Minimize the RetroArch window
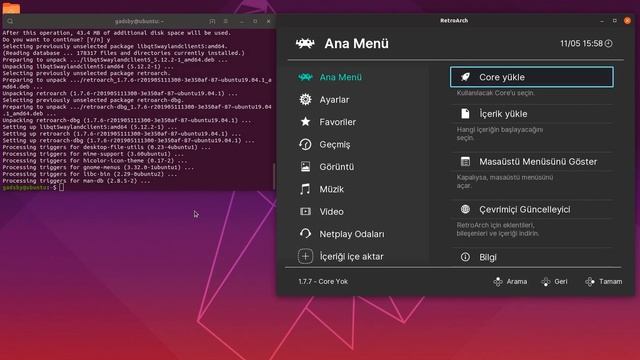Viewport: 640px width, 360px height. click(x=602, y=20)
